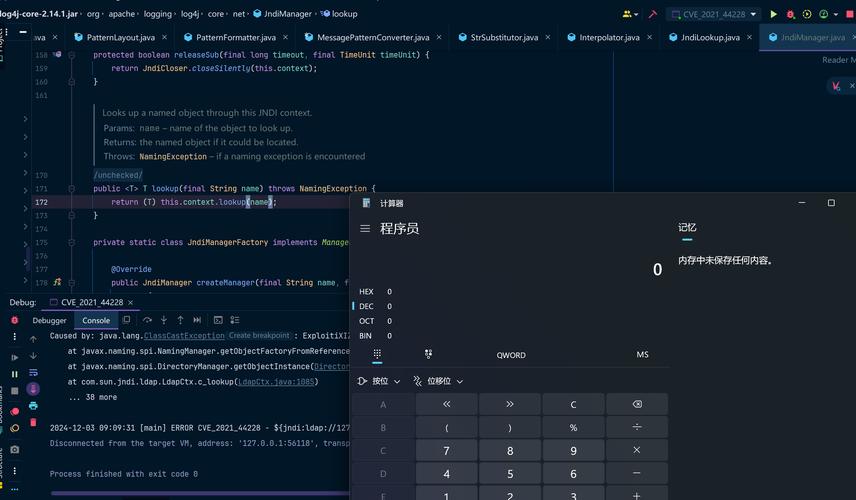This screenshot has width=856, height=500.
Task: Click the console horizontal scrollbar
Action: click(x=200, y=493)
